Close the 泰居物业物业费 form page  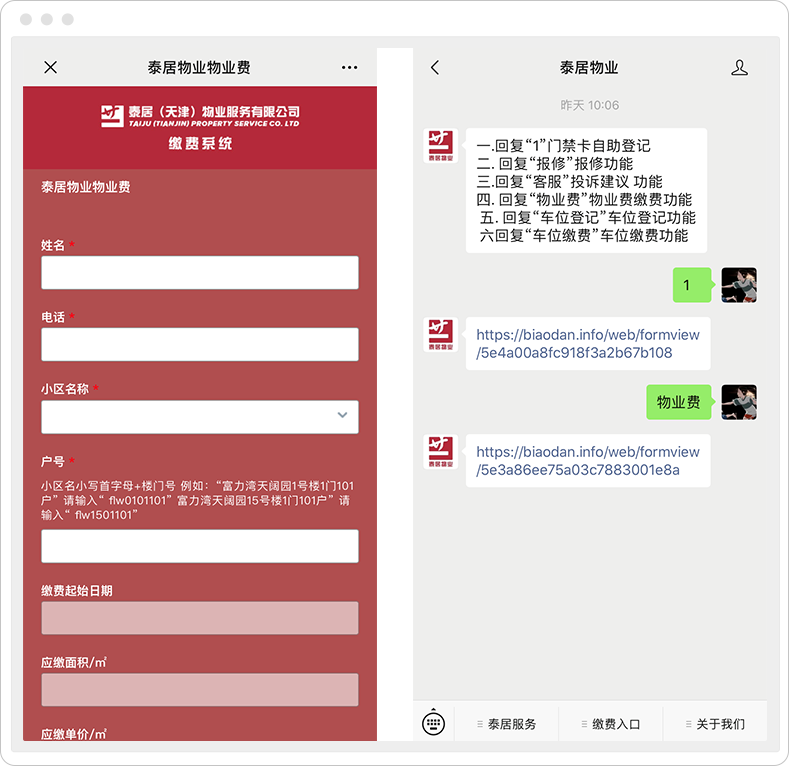coord(51,67)
